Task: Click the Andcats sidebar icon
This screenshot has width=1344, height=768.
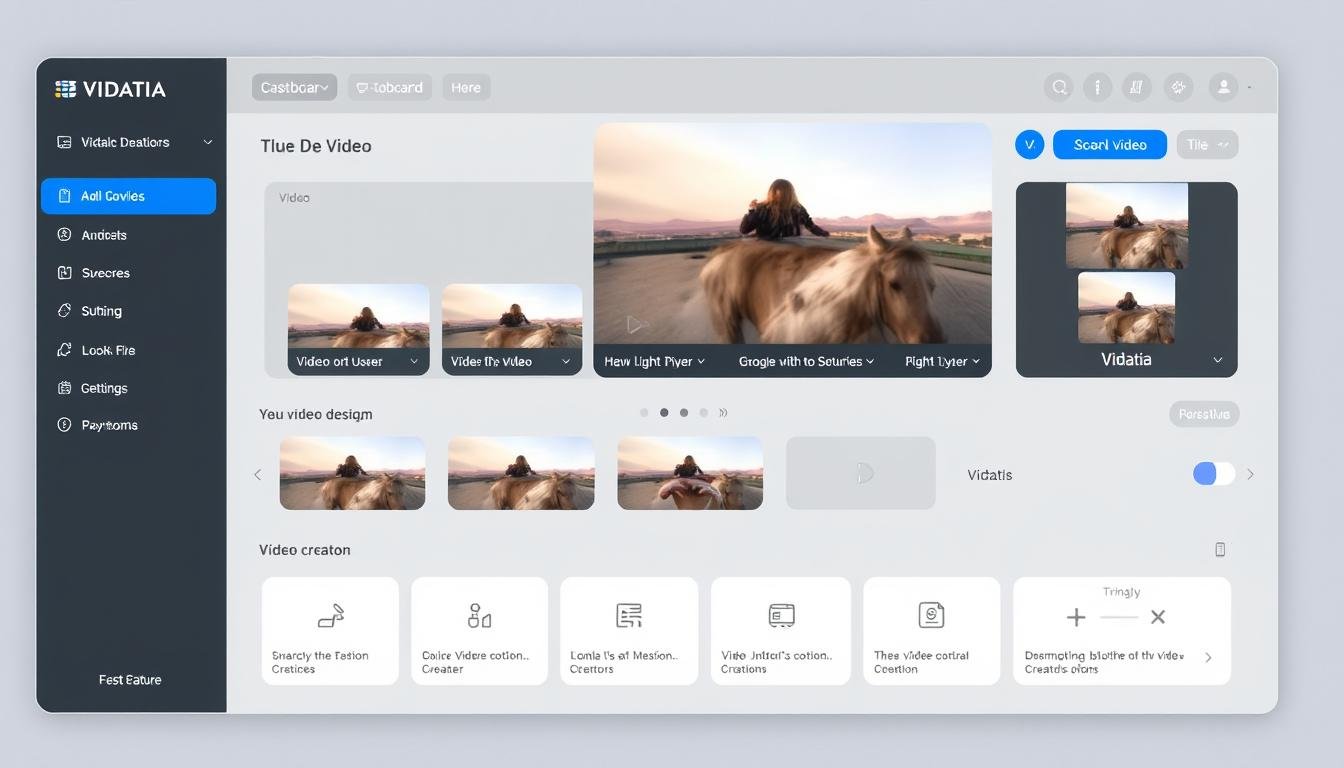Action: (x=65, y=235)
